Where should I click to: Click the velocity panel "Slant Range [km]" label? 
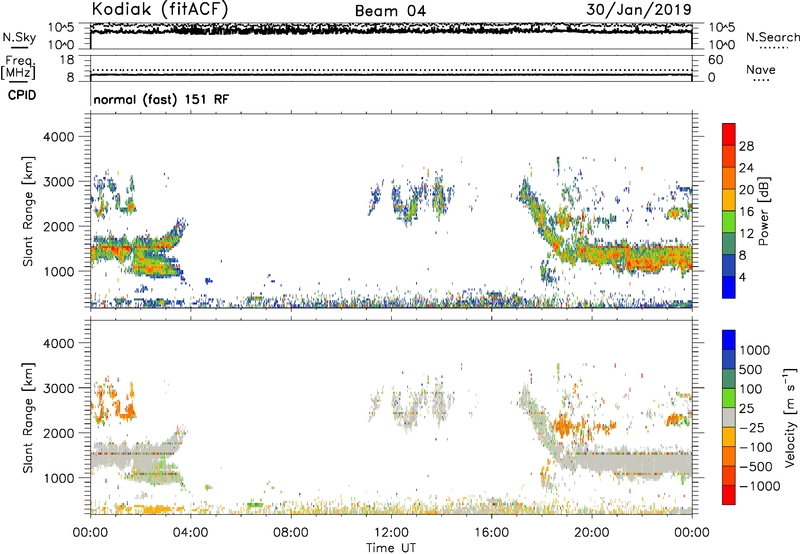point(28,418)
